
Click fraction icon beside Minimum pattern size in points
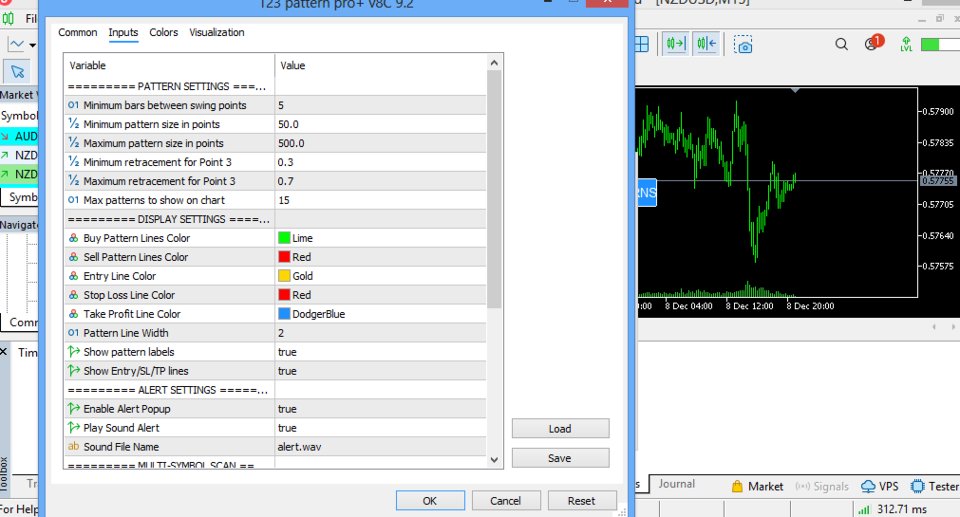(73, 124)
